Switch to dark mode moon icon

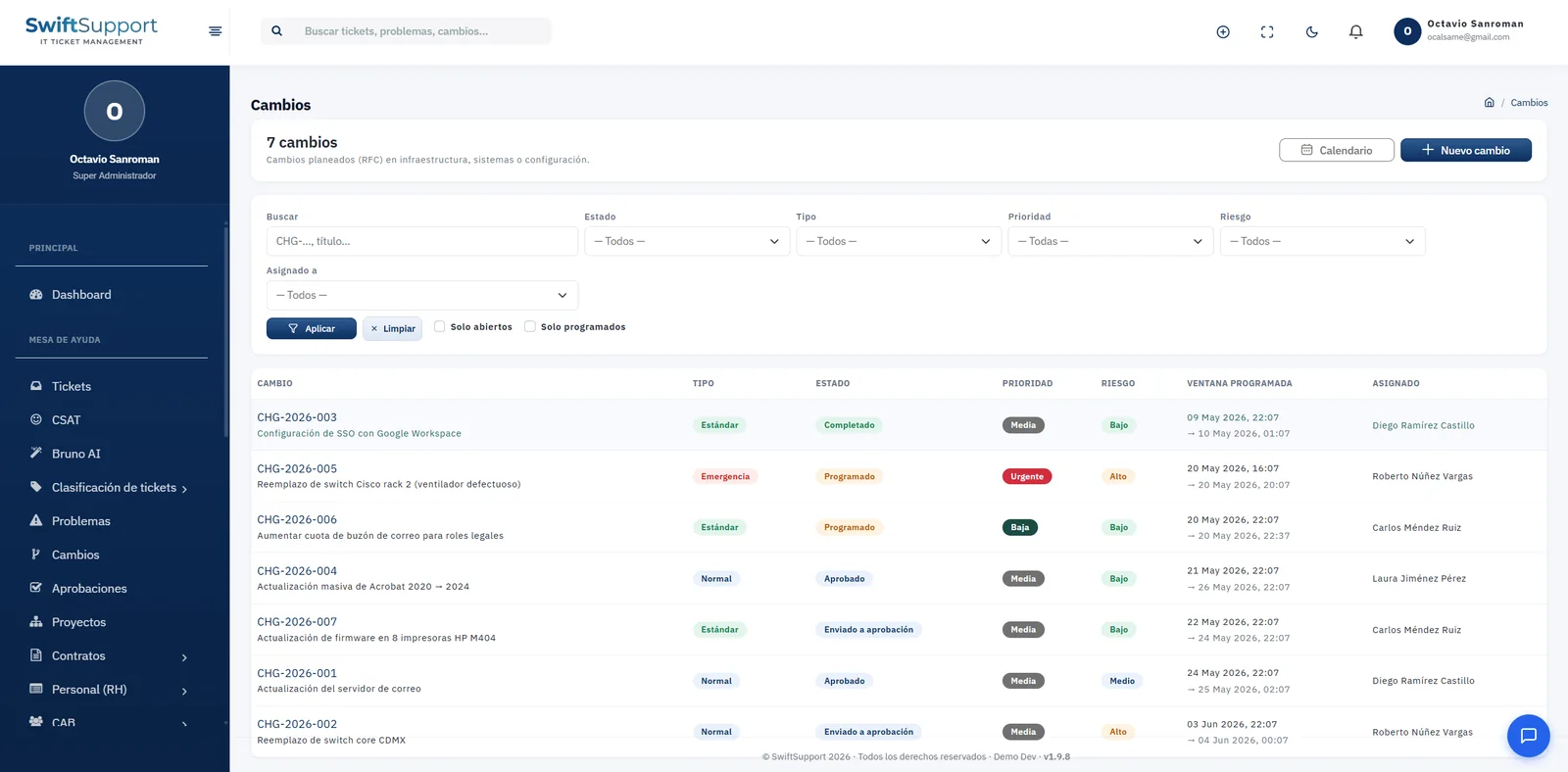tap(1312, 31)
